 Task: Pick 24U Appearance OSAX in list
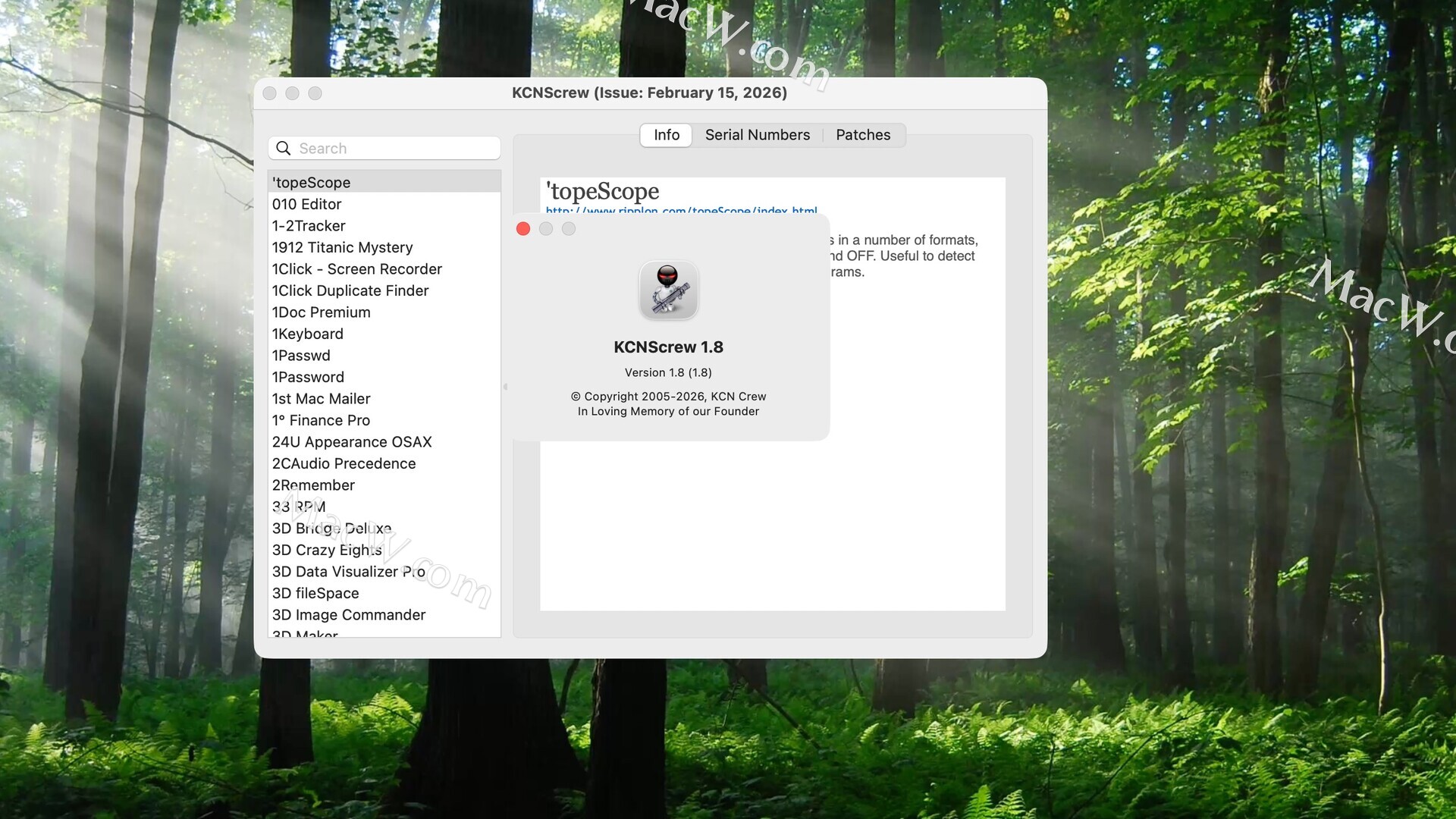coord(352,441)
